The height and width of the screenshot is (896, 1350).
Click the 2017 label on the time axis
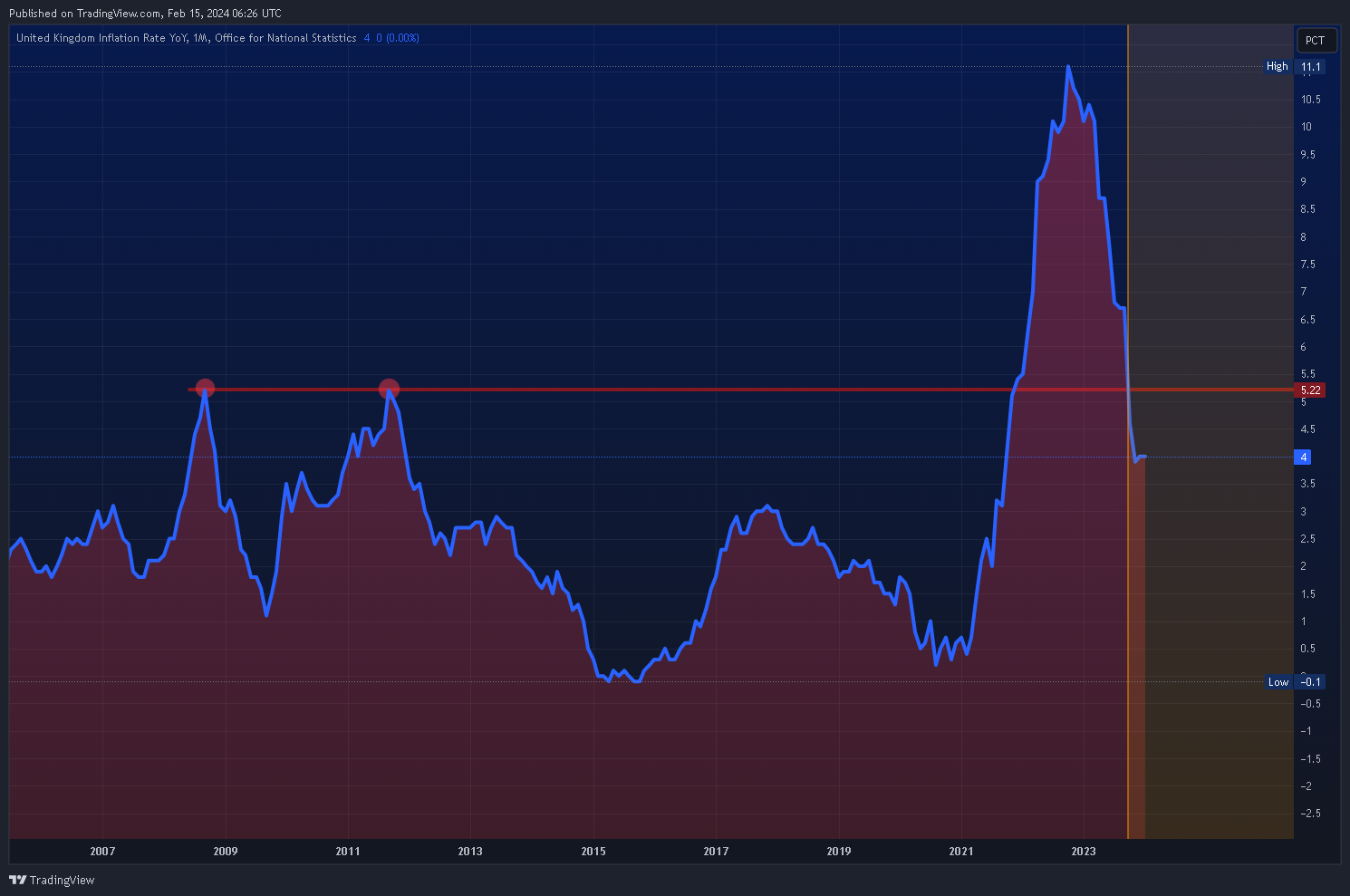716,851
